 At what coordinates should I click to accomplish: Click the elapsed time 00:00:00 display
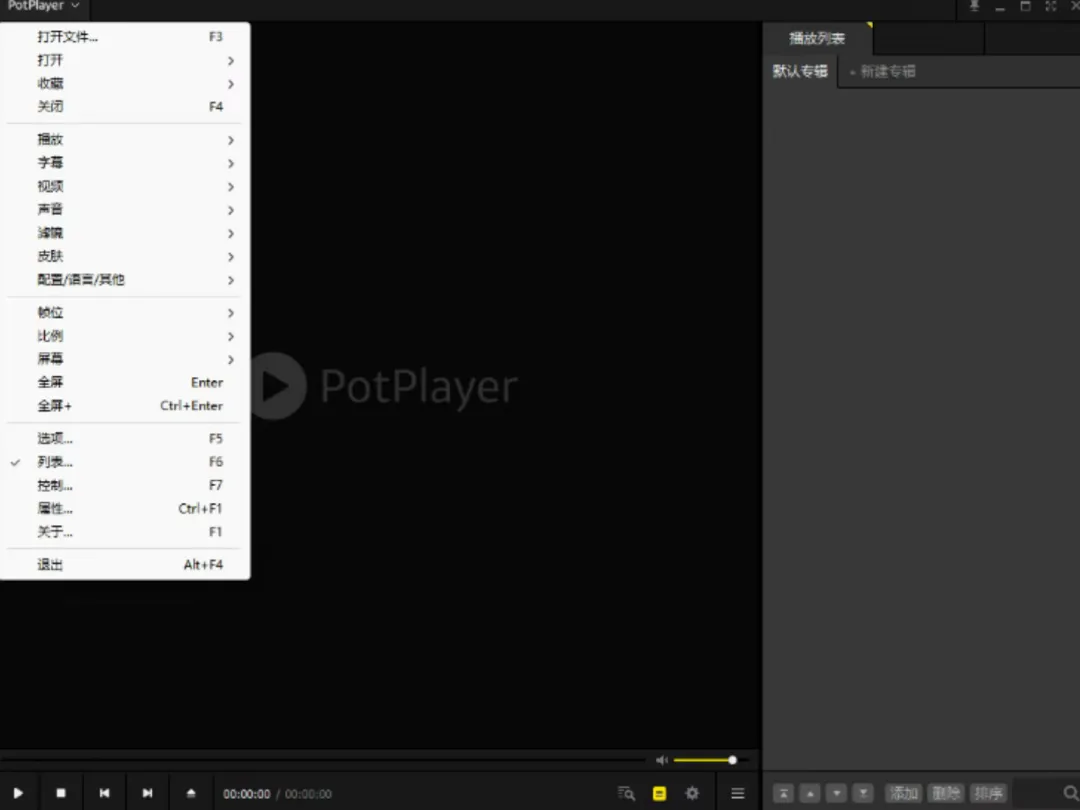[247, 794]
